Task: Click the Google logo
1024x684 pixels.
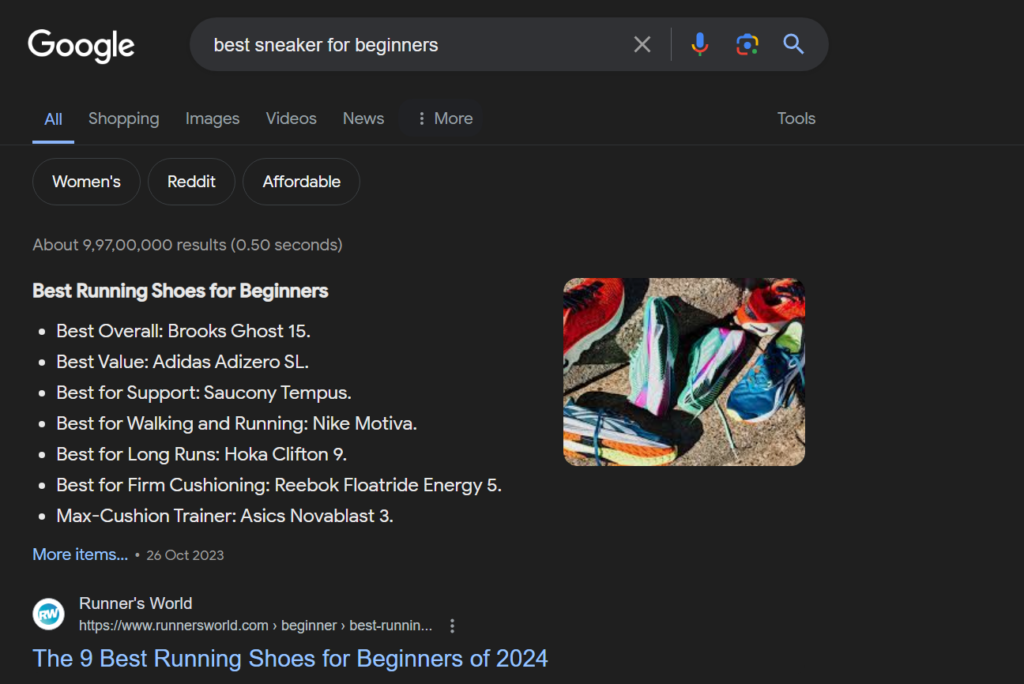Action: click(x=81, y=46)
